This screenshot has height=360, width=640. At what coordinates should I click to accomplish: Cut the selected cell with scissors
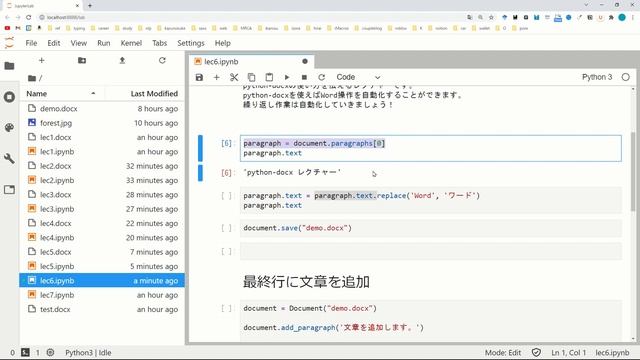[x=234, y=77]
